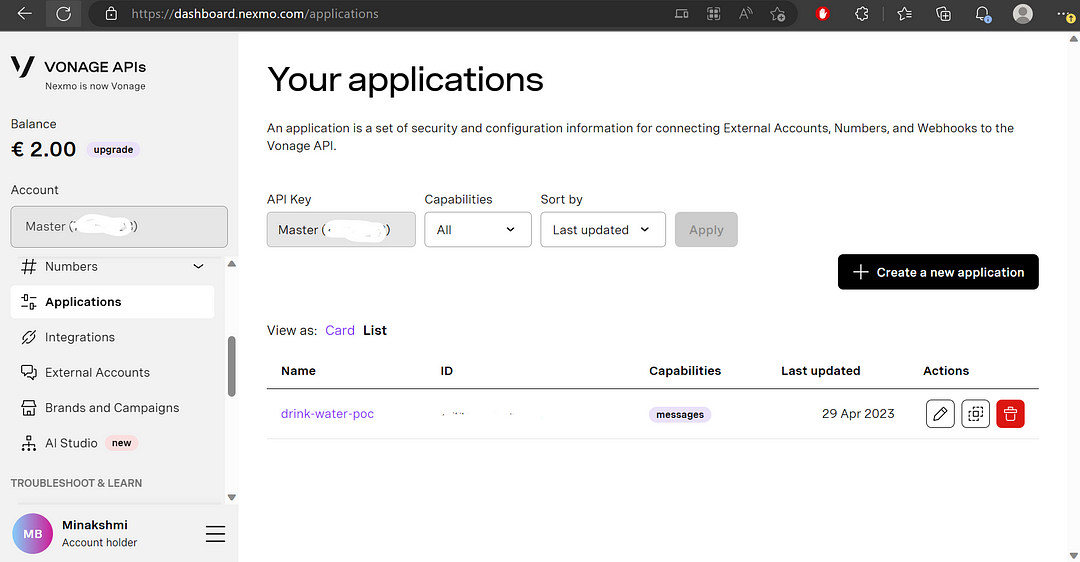Open the browser profile avatar
Image resolution: width=1080 pixels, height=562 pixels.
tap(1023, 14)
